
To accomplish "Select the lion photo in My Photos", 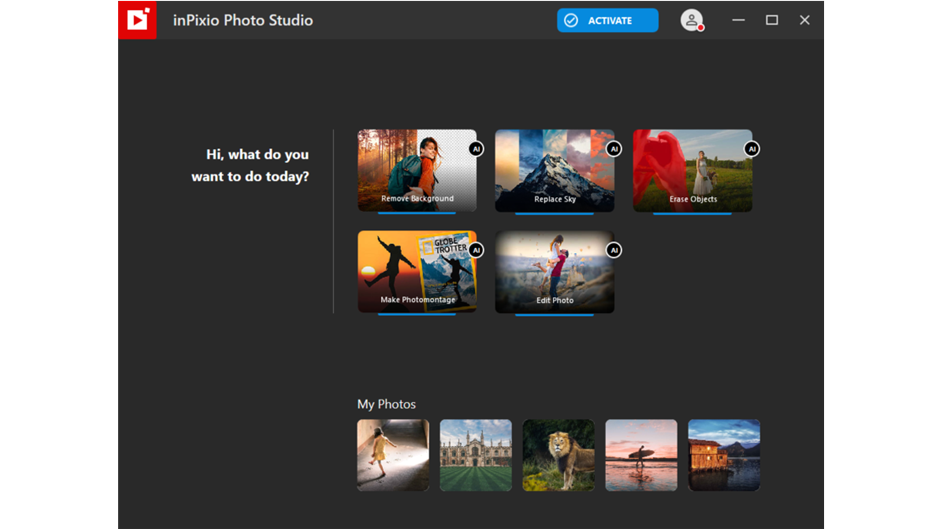I will click(x=559, y=455).
